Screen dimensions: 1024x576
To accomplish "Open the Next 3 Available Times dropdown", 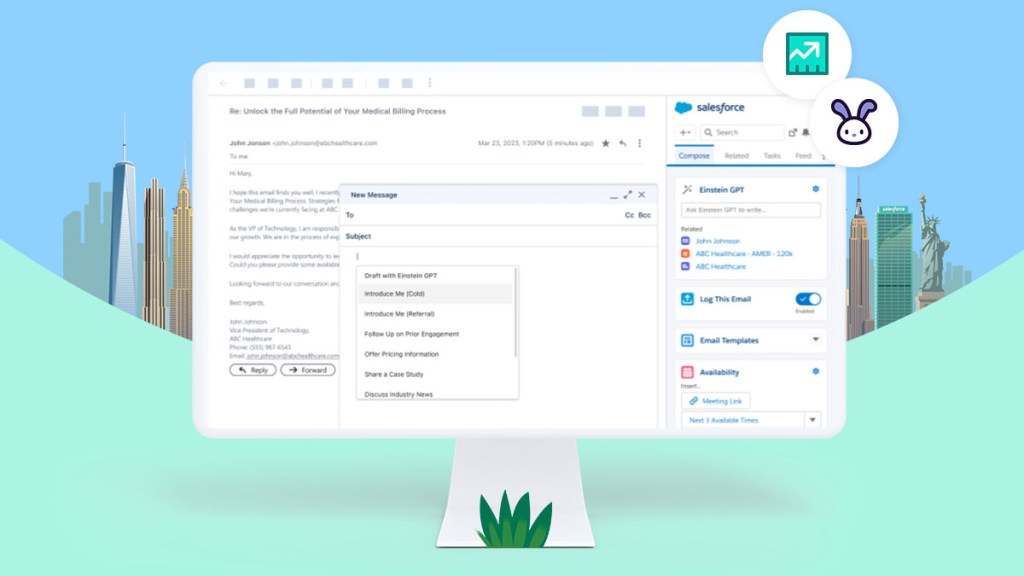I will [x=811, y=420].
